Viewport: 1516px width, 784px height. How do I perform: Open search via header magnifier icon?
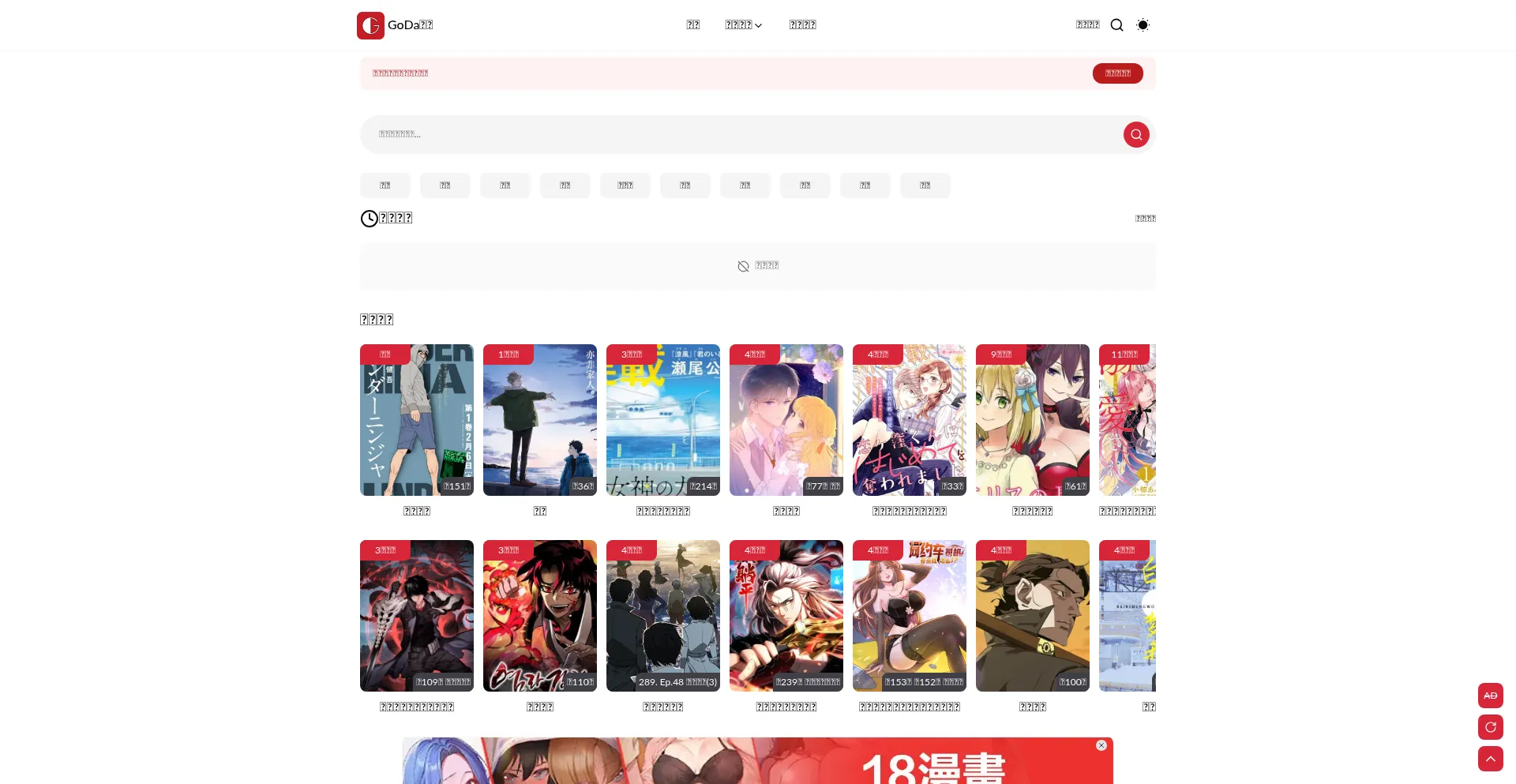tap(1116, 25)
